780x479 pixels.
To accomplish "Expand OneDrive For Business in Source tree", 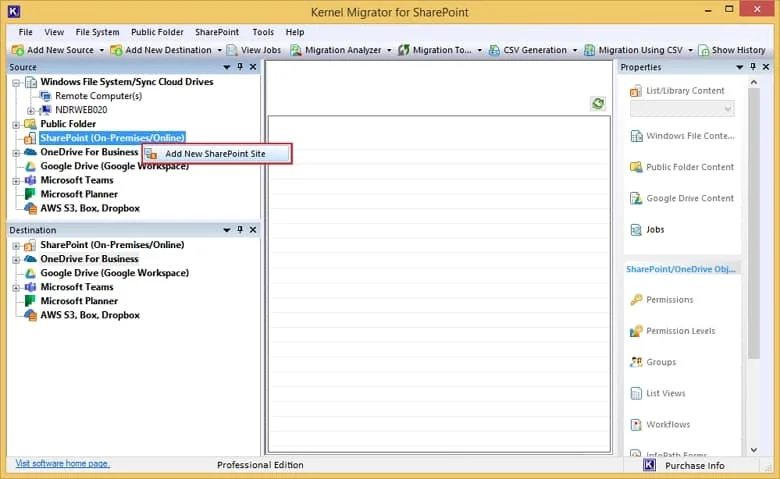I will click(x=16, y=153).
